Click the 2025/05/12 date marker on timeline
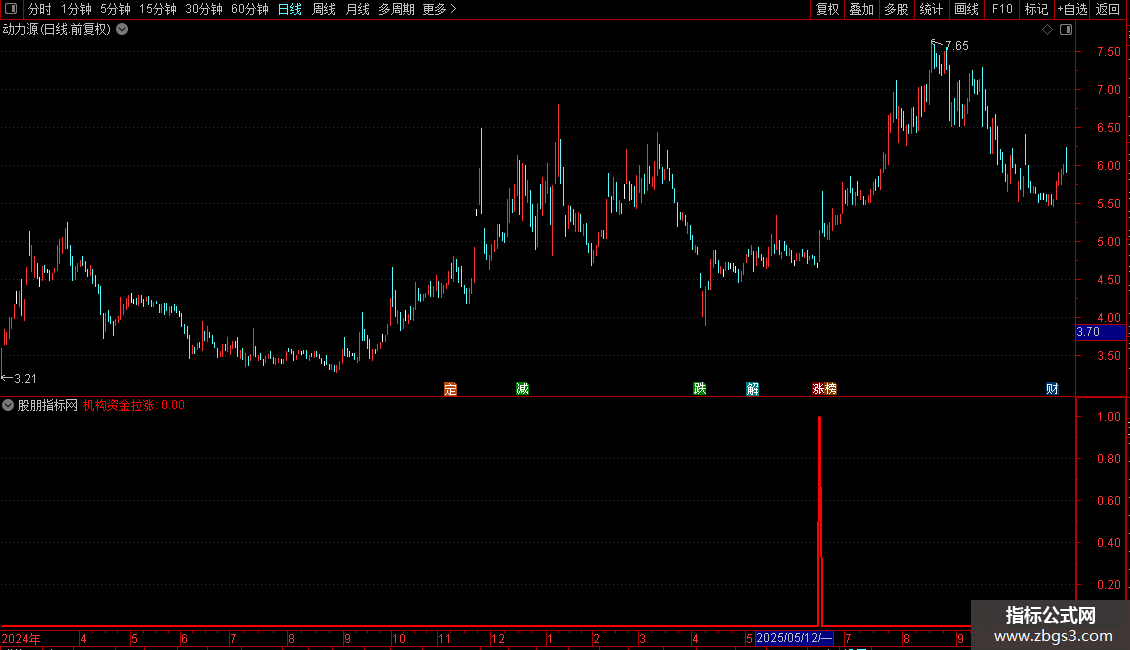The width and height of the screenshot is (1130, 650). click(x=794, y=638)
